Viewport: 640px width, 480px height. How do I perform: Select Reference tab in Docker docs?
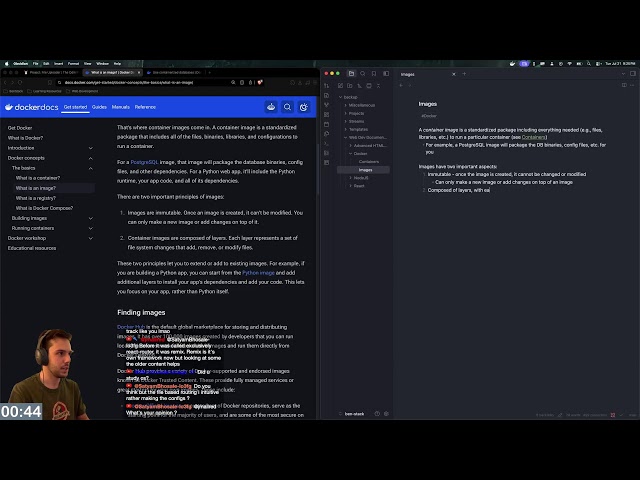[x=145, y=107]
